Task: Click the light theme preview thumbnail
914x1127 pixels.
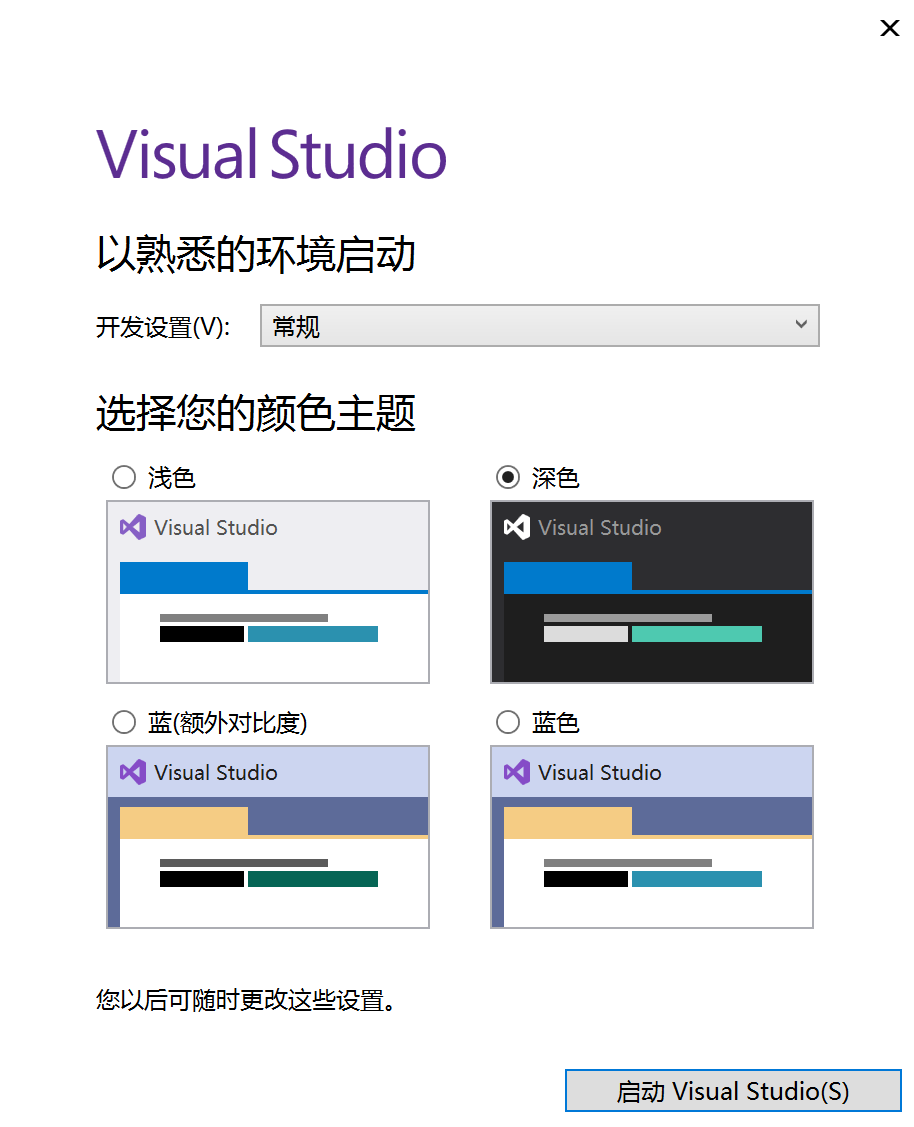Action: point(268,592)
